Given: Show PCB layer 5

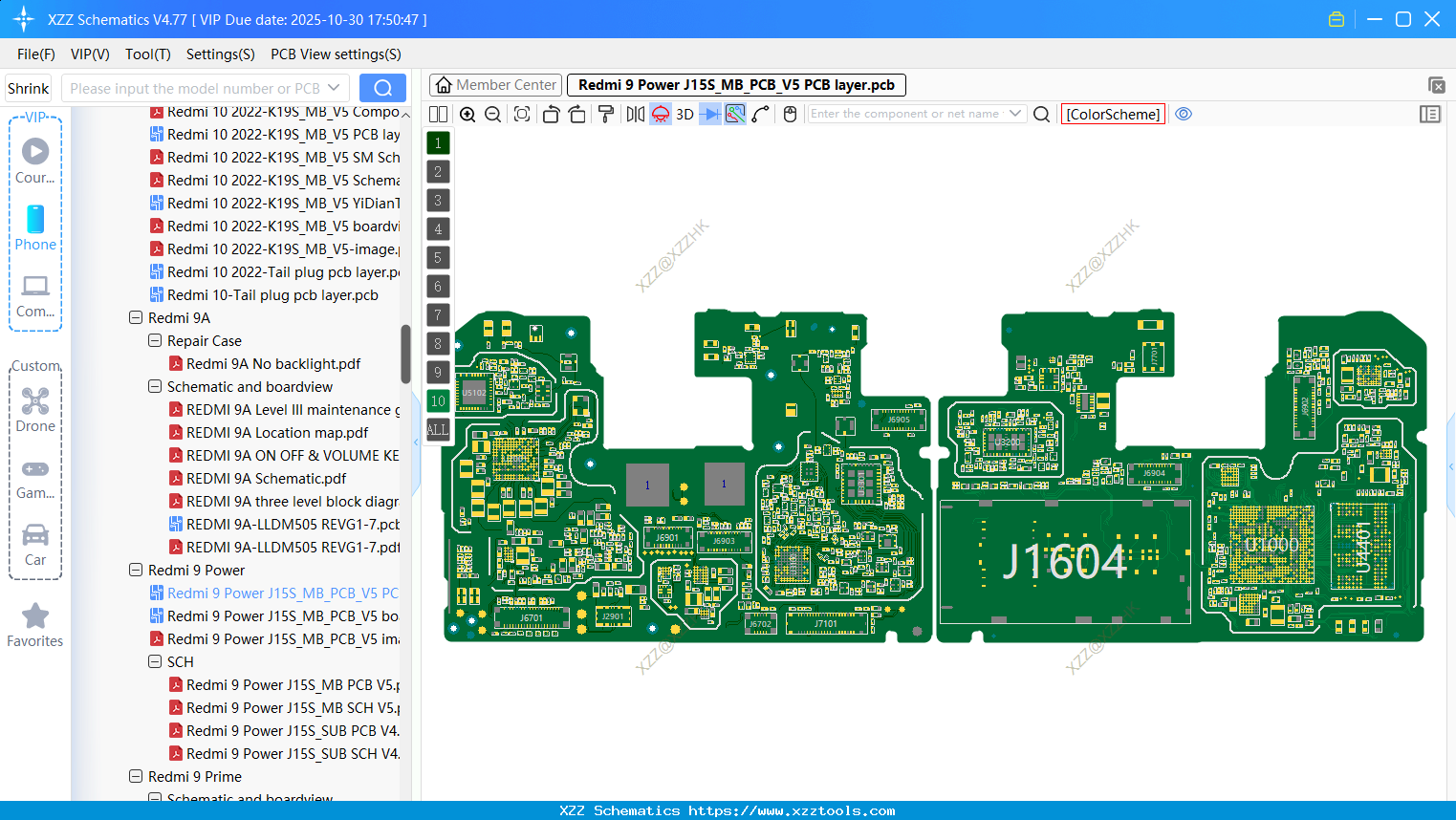Looking at the screenshot, I should coord(438,258).
